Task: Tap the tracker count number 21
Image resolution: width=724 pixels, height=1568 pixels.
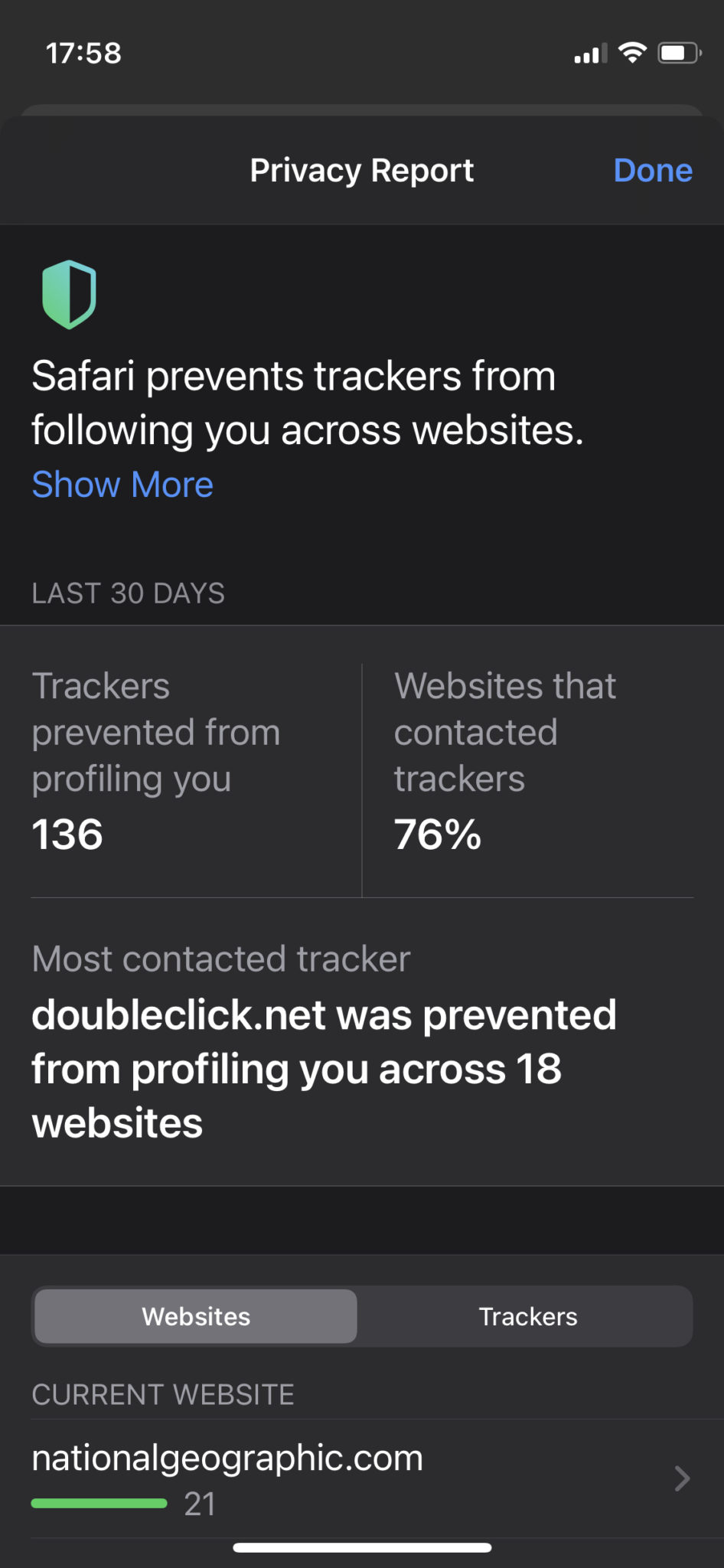Action: point(200,1504)
